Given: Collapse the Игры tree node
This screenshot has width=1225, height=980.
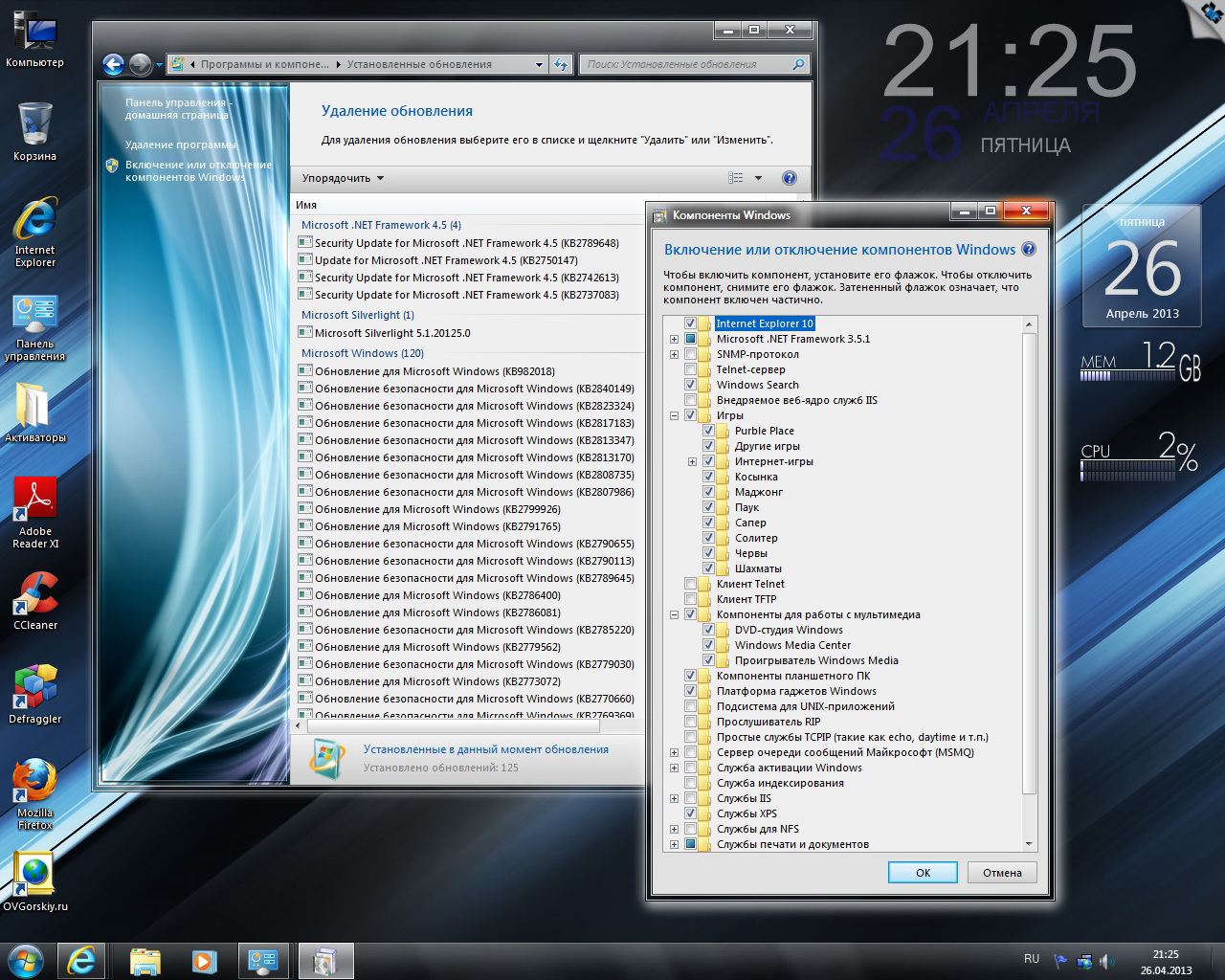Looking at the screenshot, I should 674,415.
